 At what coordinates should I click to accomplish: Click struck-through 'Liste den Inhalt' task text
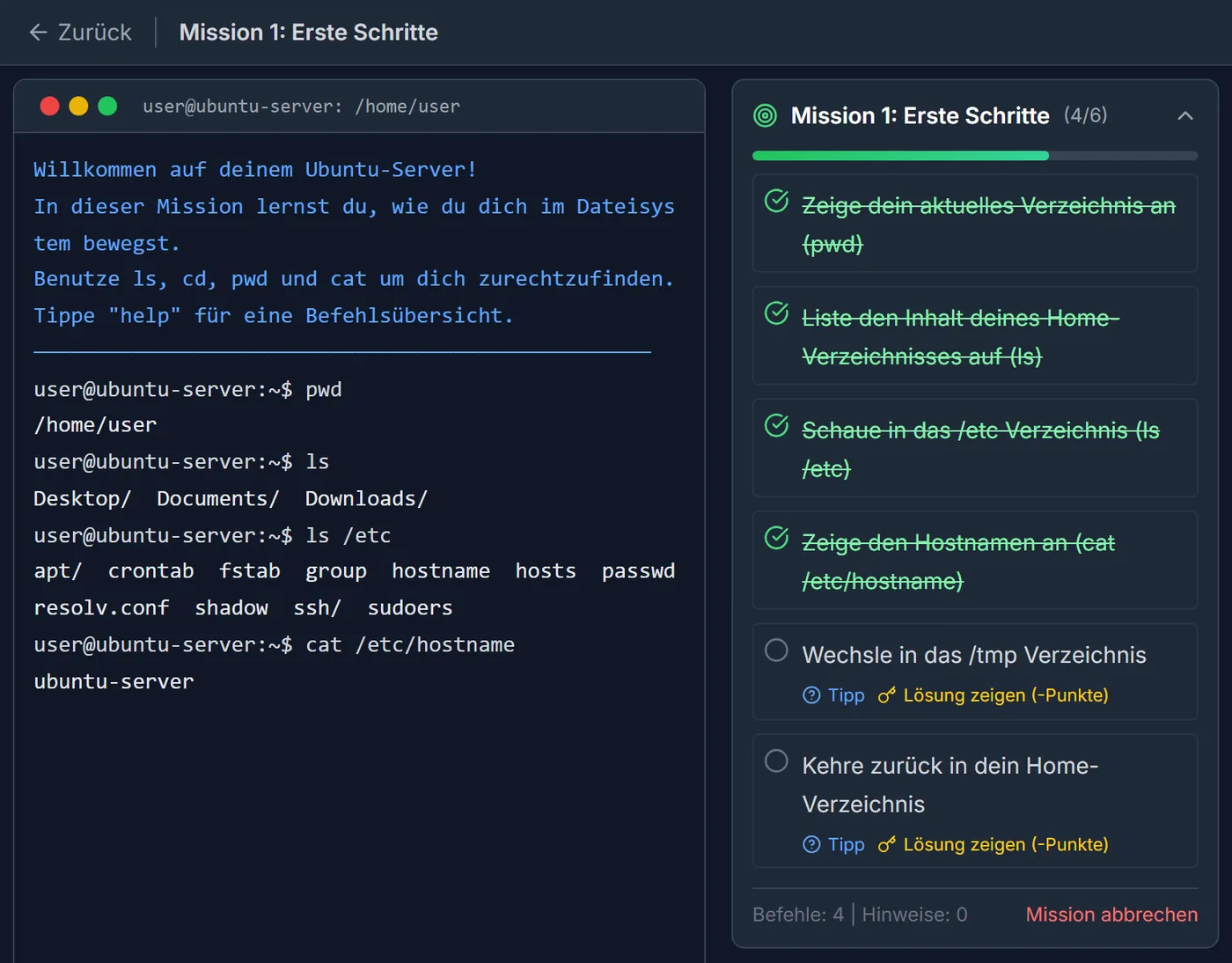tap(960, 337)
